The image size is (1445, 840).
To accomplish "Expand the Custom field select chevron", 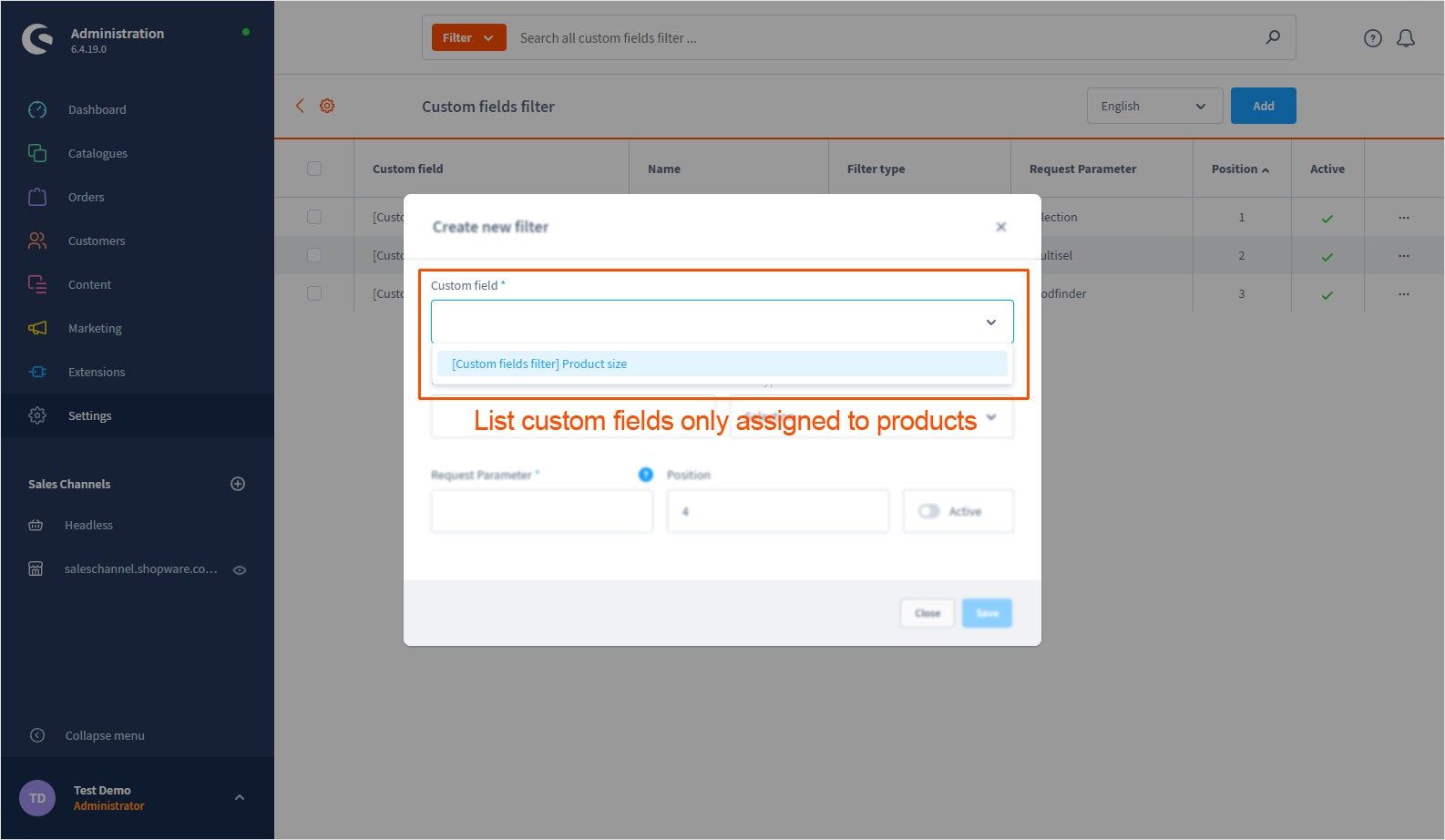I will coord(991,322).
